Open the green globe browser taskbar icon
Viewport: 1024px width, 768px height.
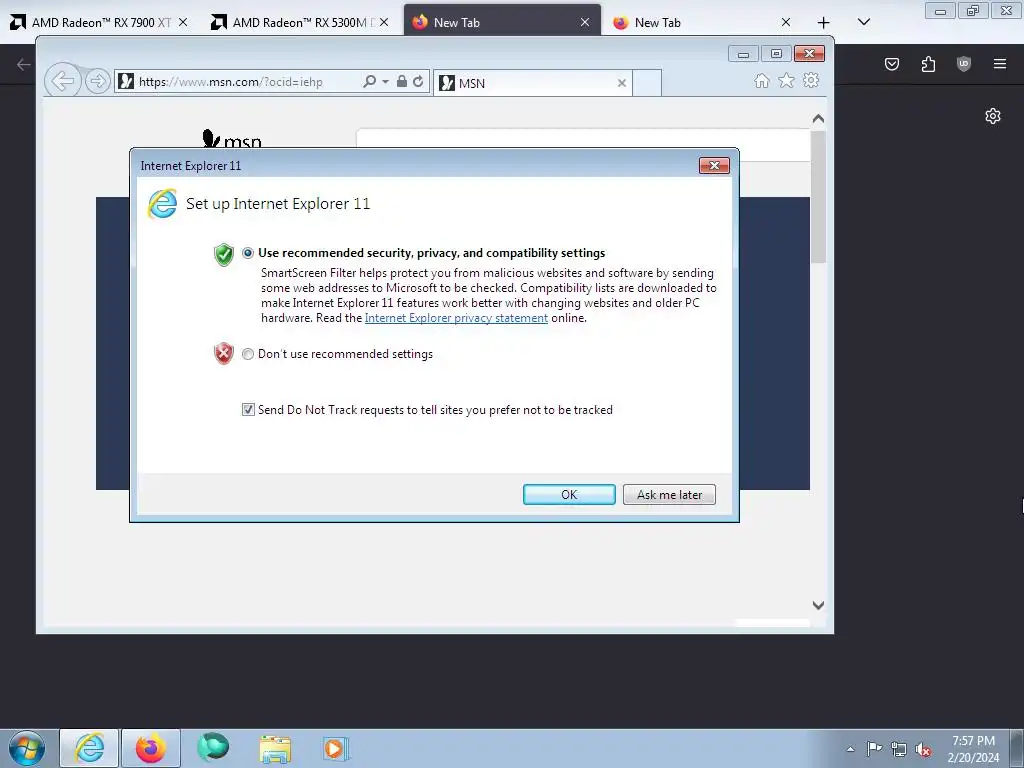click(x=213, y=748)
